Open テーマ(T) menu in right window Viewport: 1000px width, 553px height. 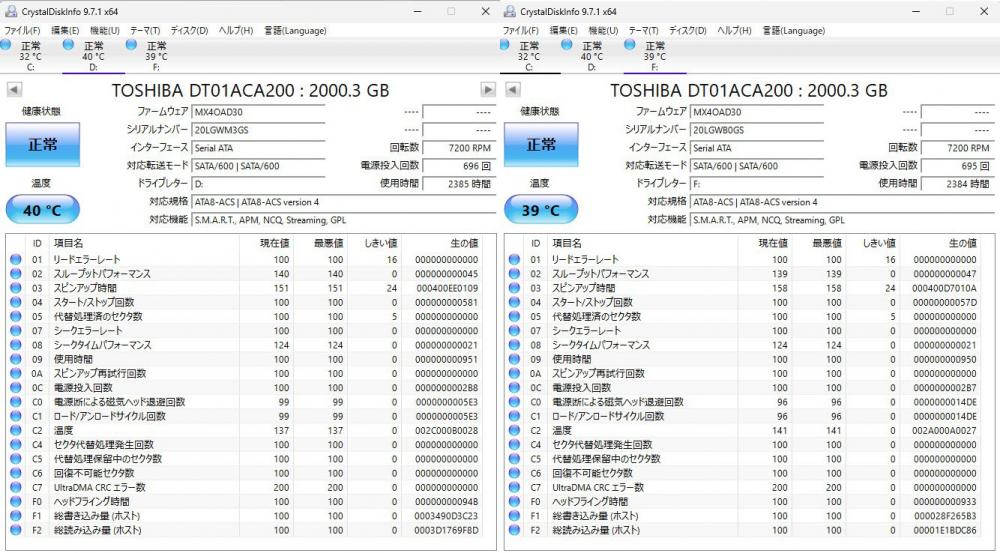click(x=643, y=31)
